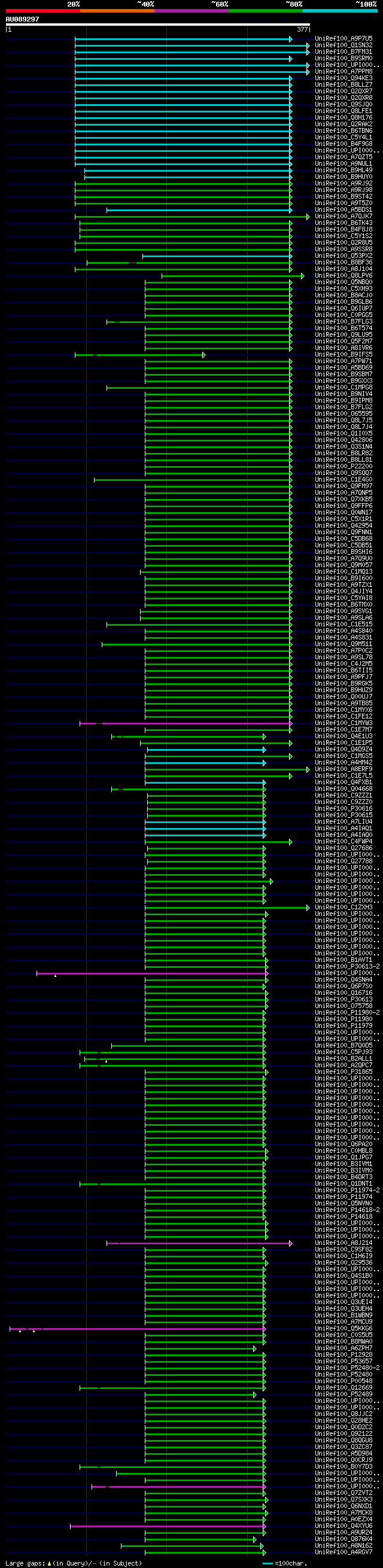Click the UniRef100_C1ZXH3 label
The image size is (383, 1568).
point(344,908)
